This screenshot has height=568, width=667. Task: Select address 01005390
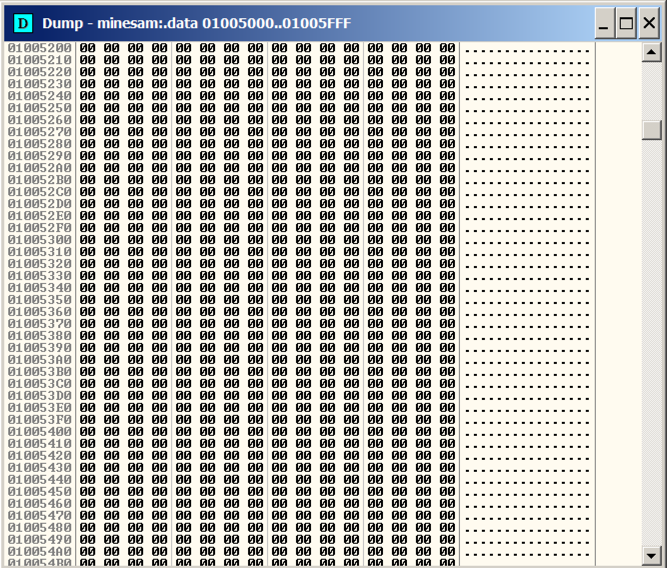tap(40, 348)
